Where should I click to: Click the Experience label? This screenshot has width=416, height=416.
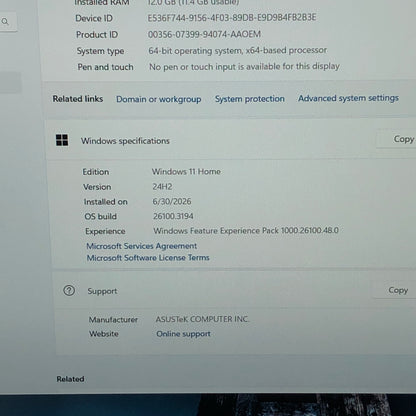click(x=105, y=231)
